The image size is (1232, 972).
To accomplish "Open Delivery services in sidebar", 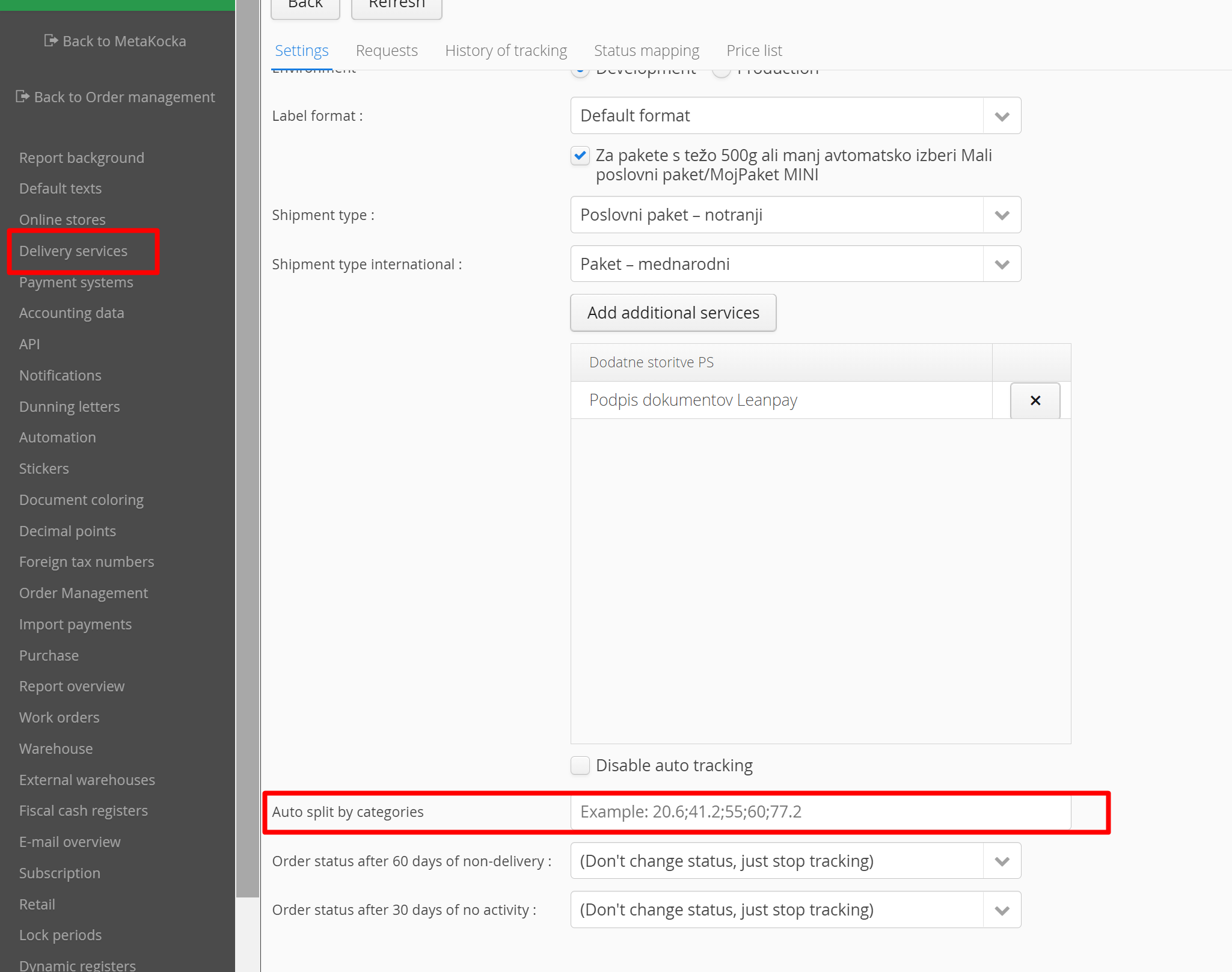I will (x=73, y=251).
